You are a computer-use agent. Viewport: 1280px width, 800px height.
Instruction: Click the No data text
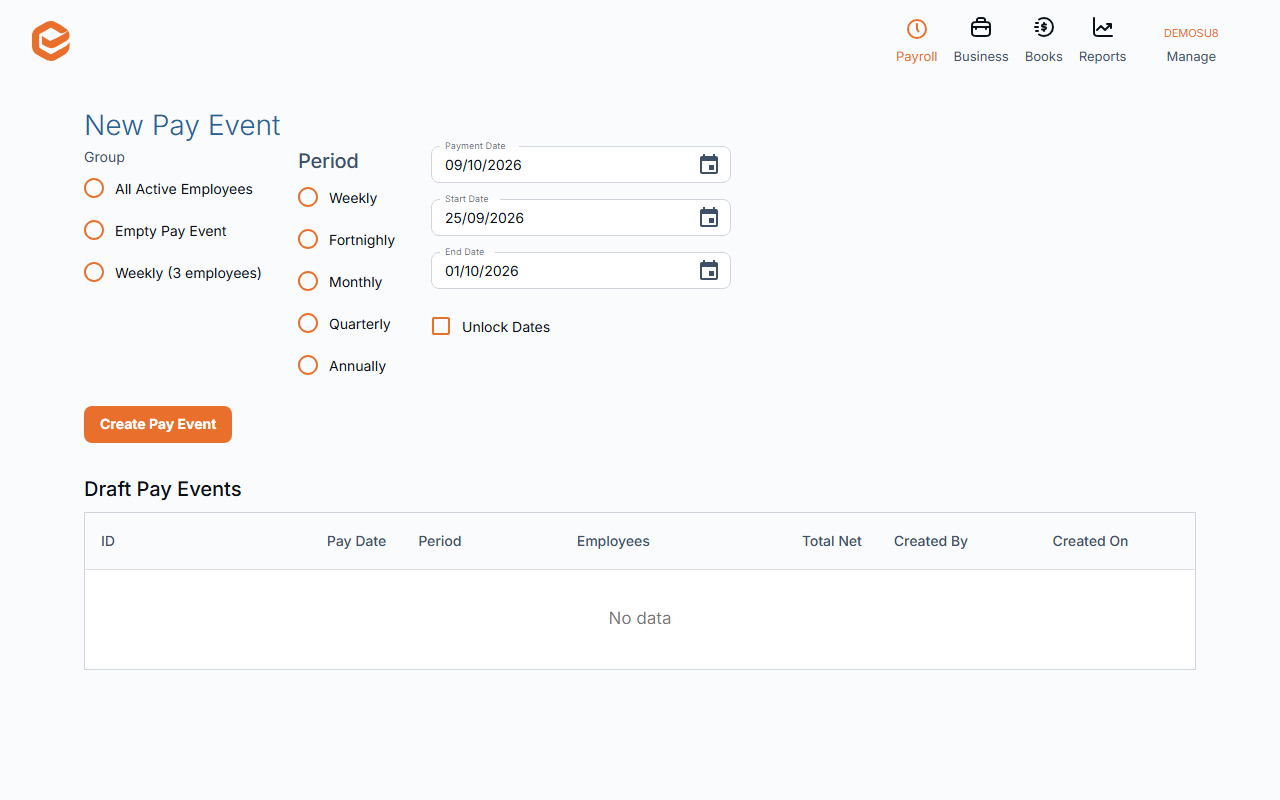click(640, 618)
